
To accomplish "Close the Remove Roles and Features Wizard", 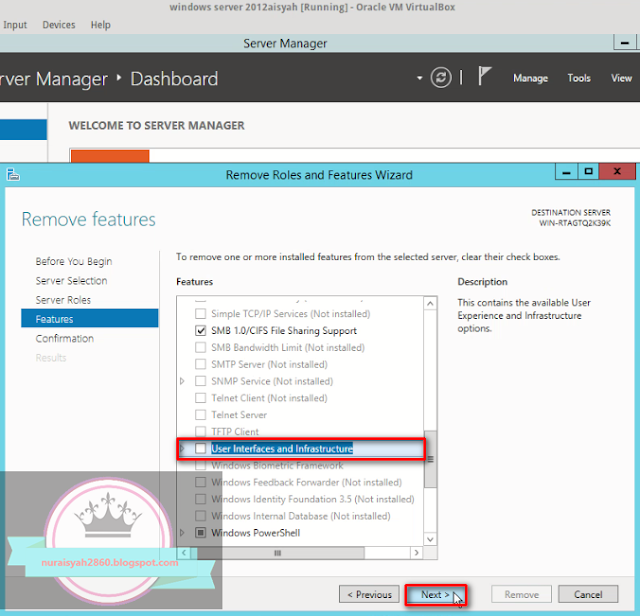I will pyautogui.click(x=617, y=172).
